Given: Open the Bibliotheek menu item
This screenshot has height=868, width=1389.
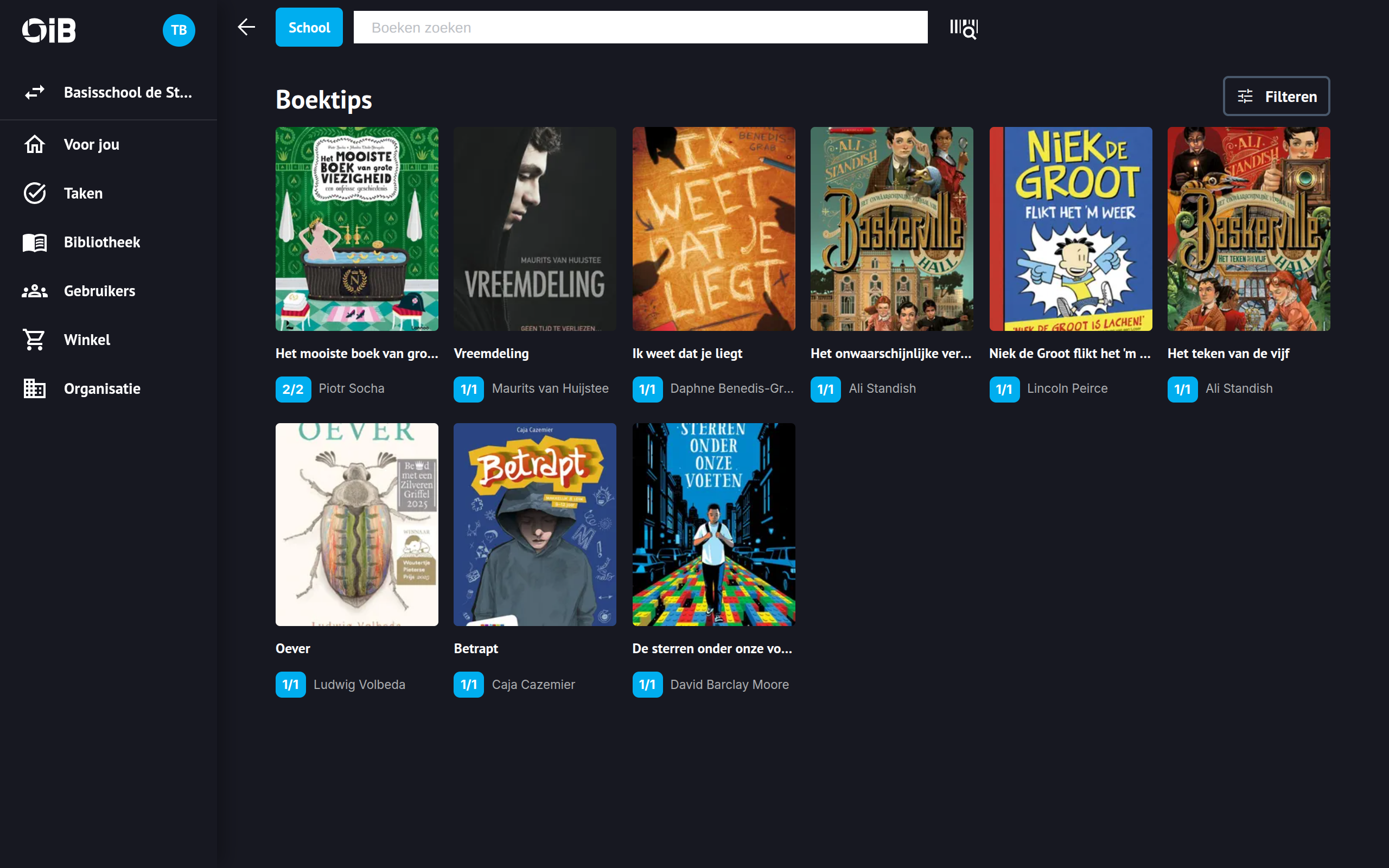Looking at the screenshot, I should 101,242.
